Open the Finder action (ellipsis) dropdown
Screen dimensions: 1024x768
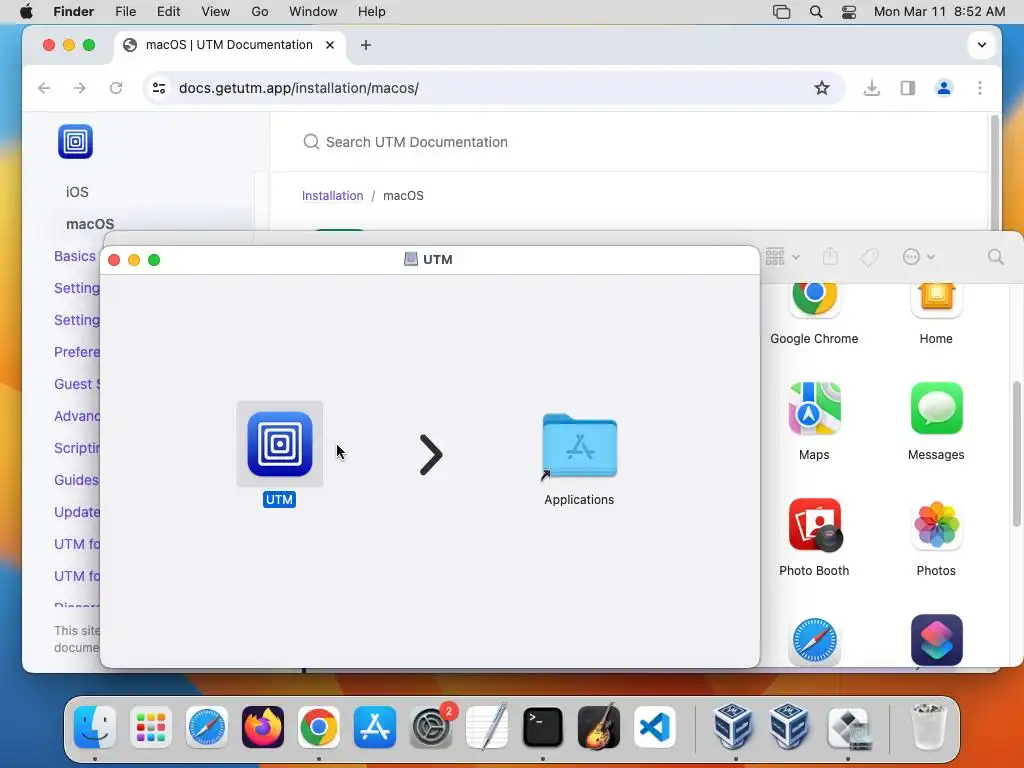coord(918,257)
